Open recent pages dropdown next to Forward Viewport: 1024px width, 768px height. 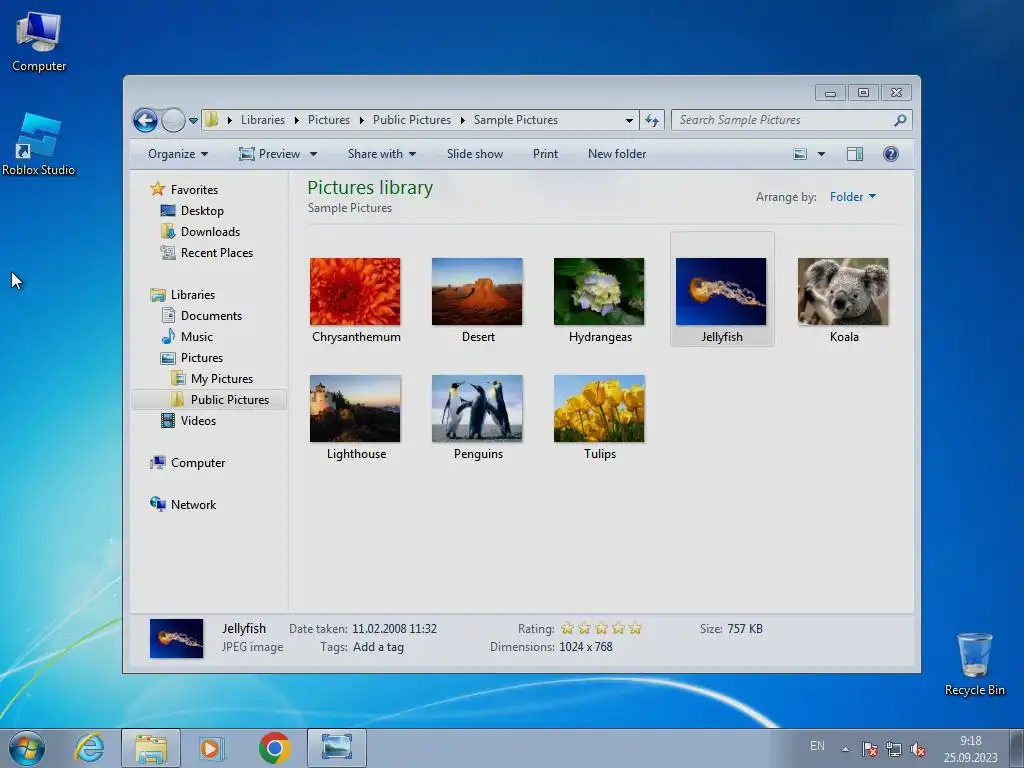[193, 121]
